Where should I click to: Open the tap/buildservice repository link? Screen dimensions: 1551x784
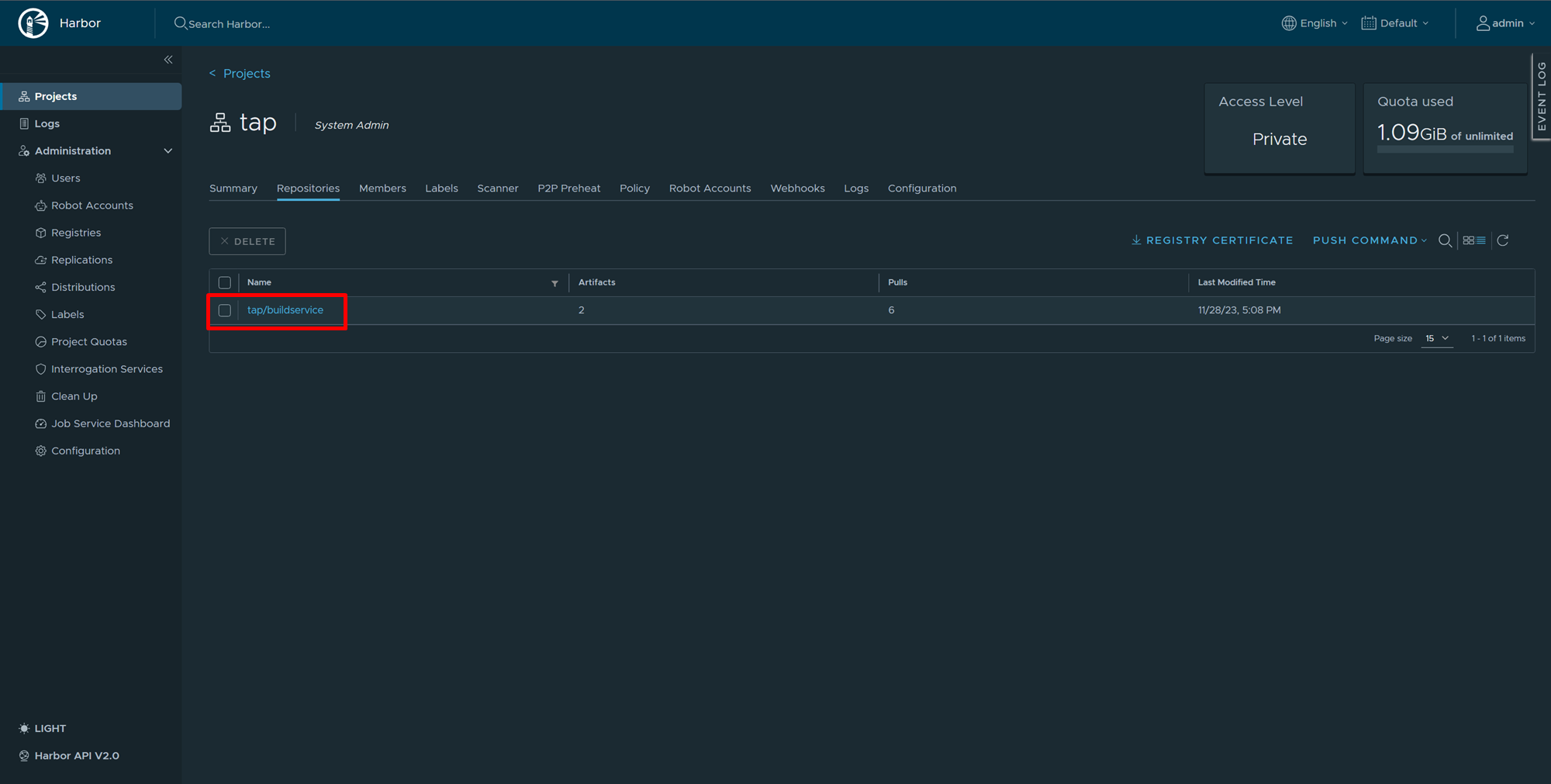[x=285, y=310]
